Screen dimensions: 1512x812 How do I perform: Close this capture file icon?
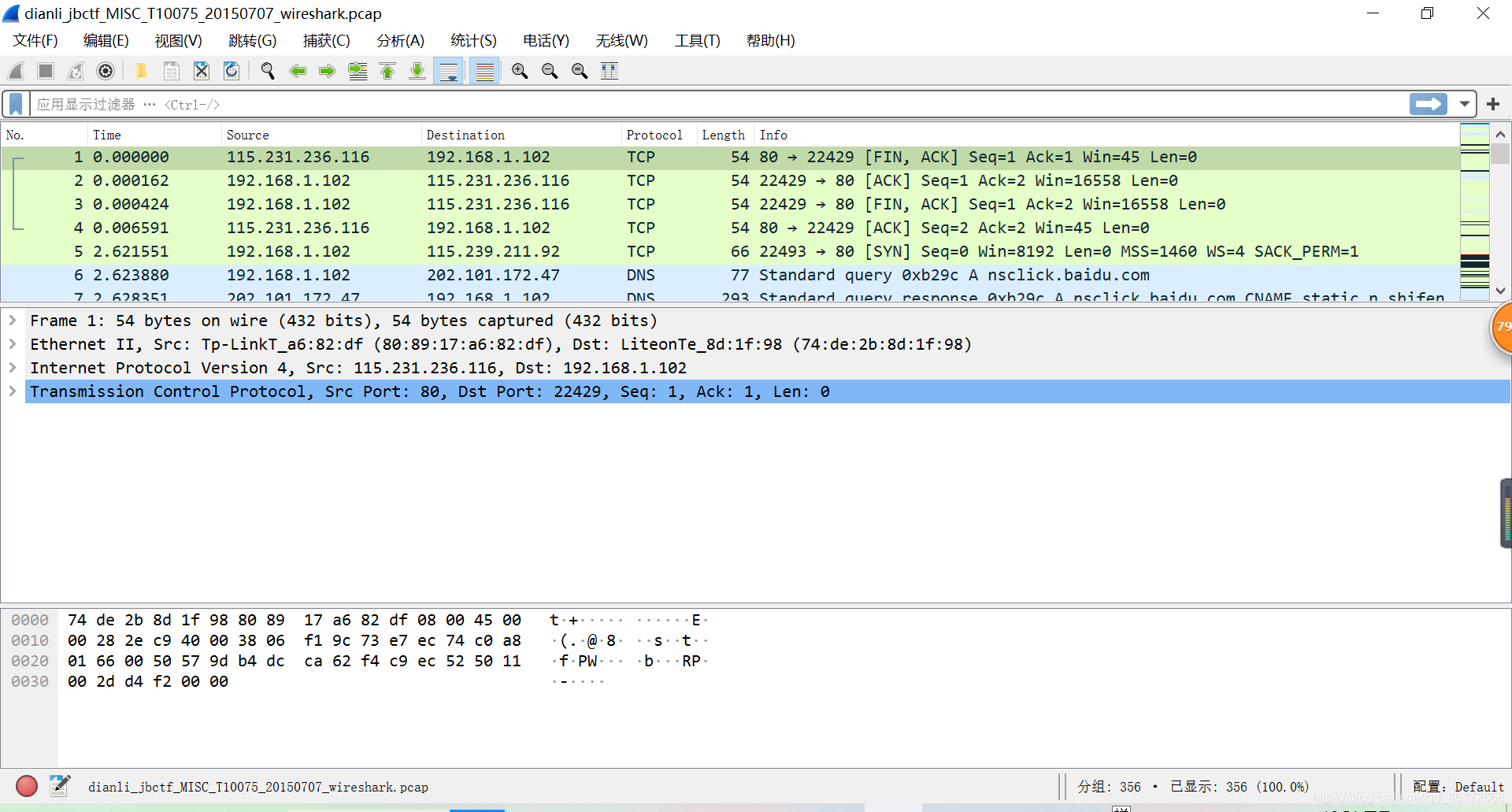[x=202, y=71]
